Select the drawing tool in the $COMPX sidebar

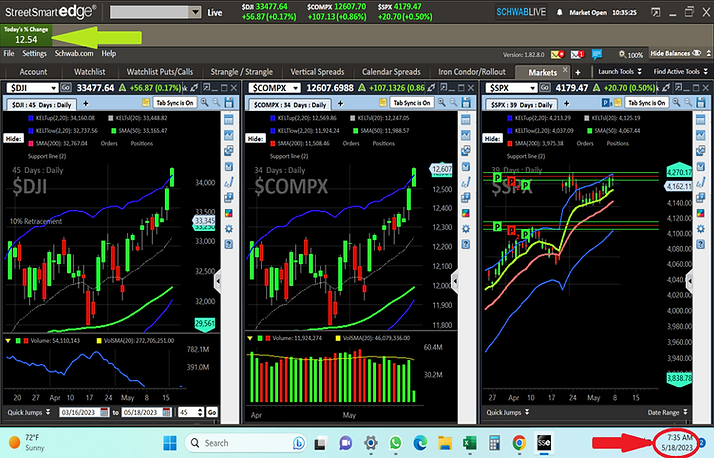click(x=466, y=182)
